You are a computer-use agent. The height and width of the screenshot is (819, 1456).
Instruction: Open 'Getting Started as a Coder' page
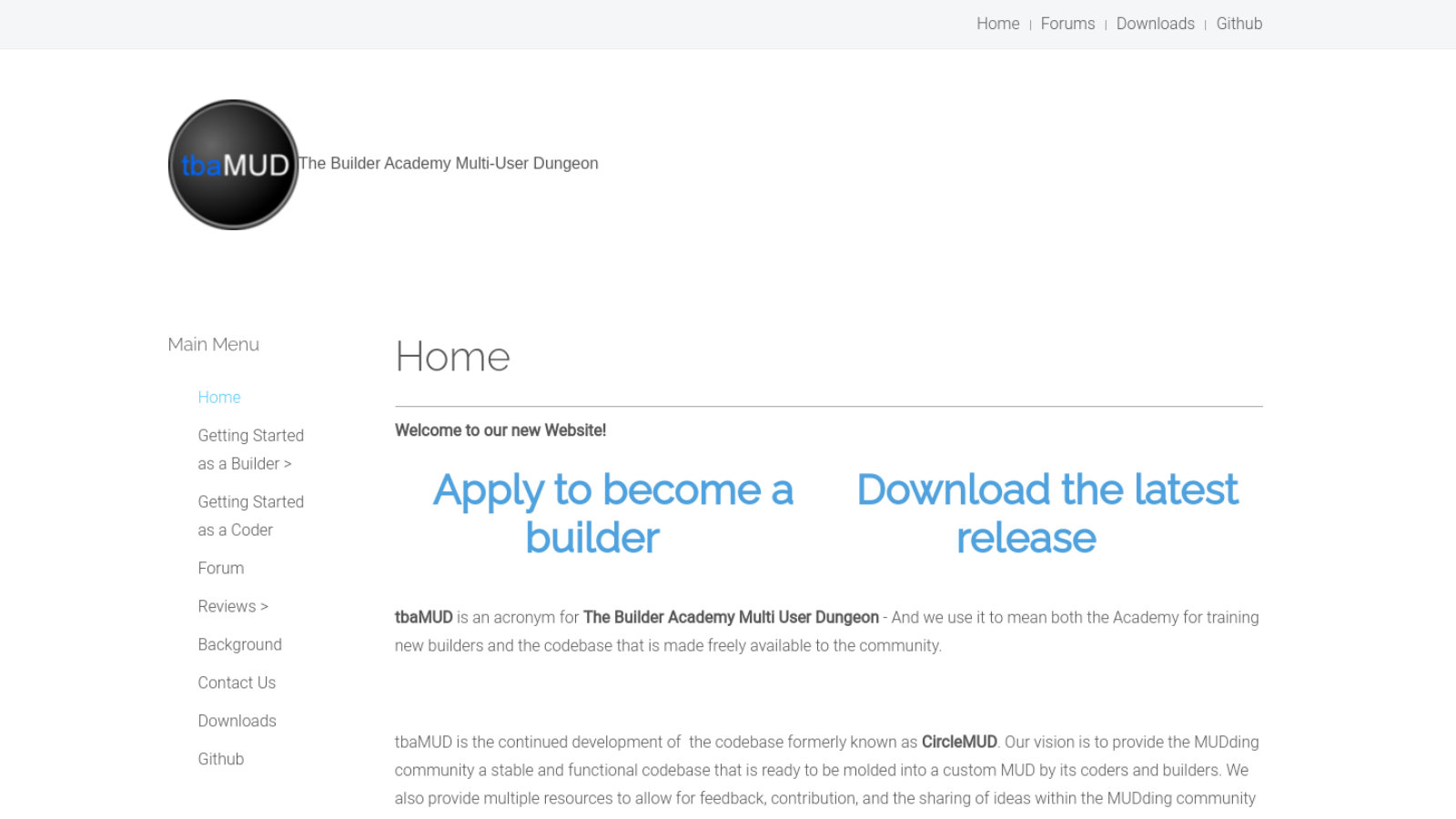point(251,515)
